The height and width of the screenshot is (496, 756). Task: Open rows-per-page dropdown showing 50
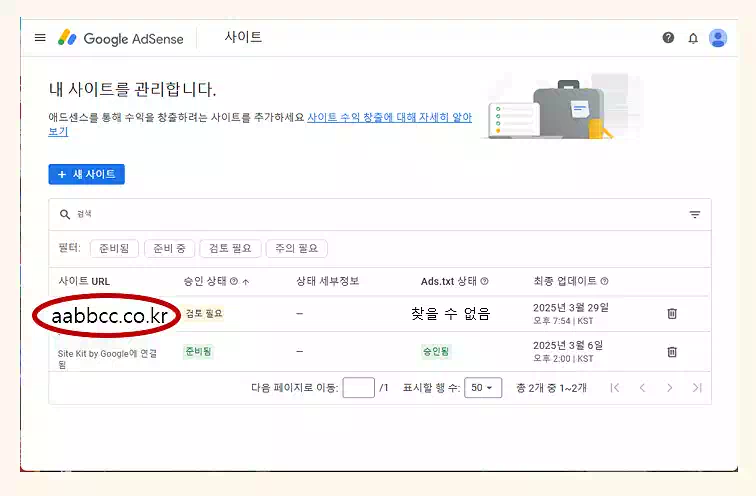pyautogui.click(x=483, y=388)
